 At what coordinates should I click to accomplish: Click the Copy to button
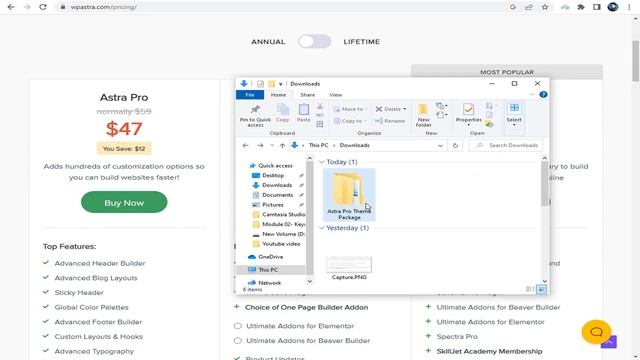pyautogui.click(x=350, y=121)
